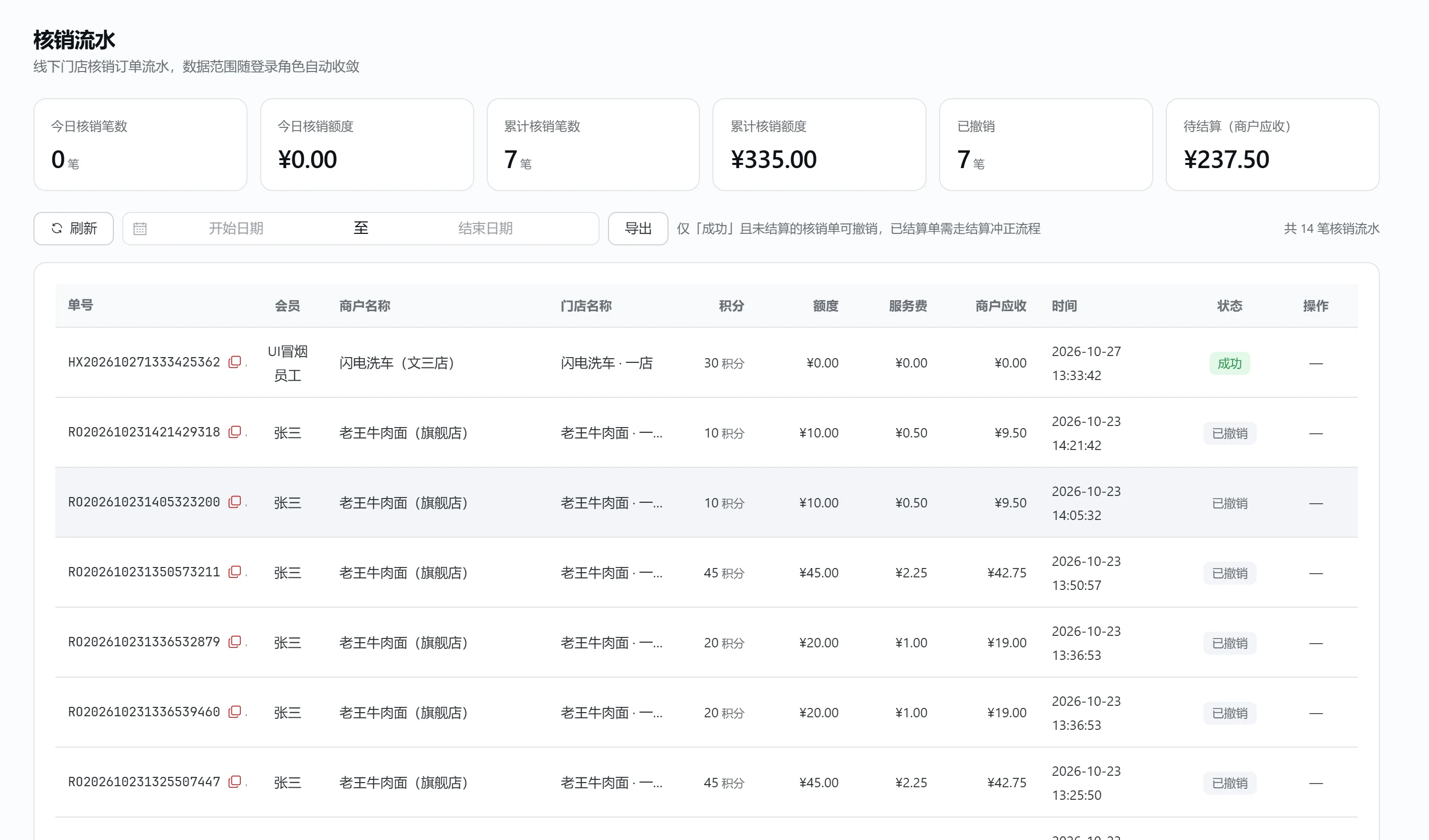Open the 结束日期 end date field
Image resolution: width=1429 pixels, height=840 pixels.
[485, 229]
